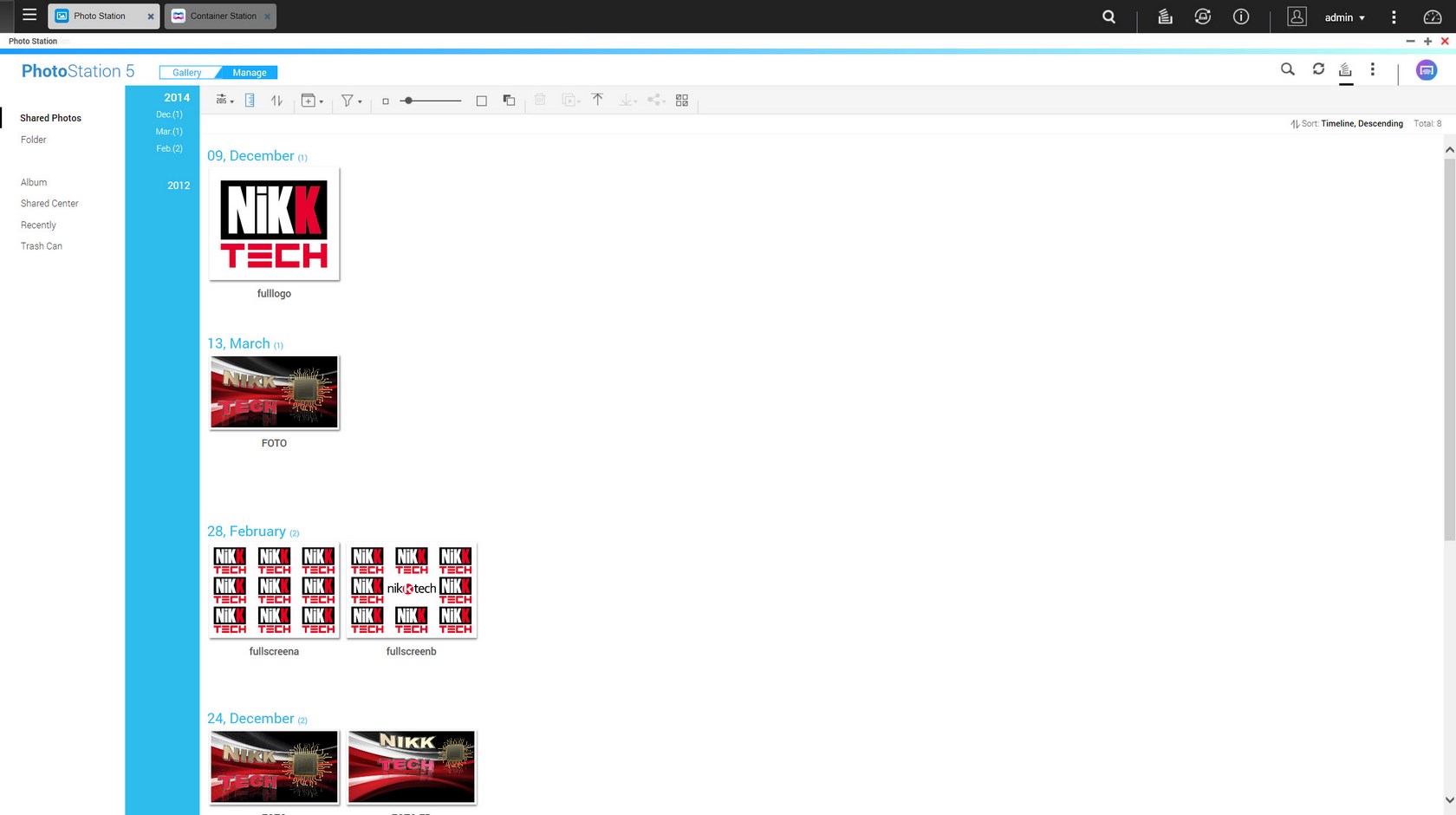Open event notifications info icon
Screen dimensions: 1456x815
pyautogui.click(x=1241, y=16)
